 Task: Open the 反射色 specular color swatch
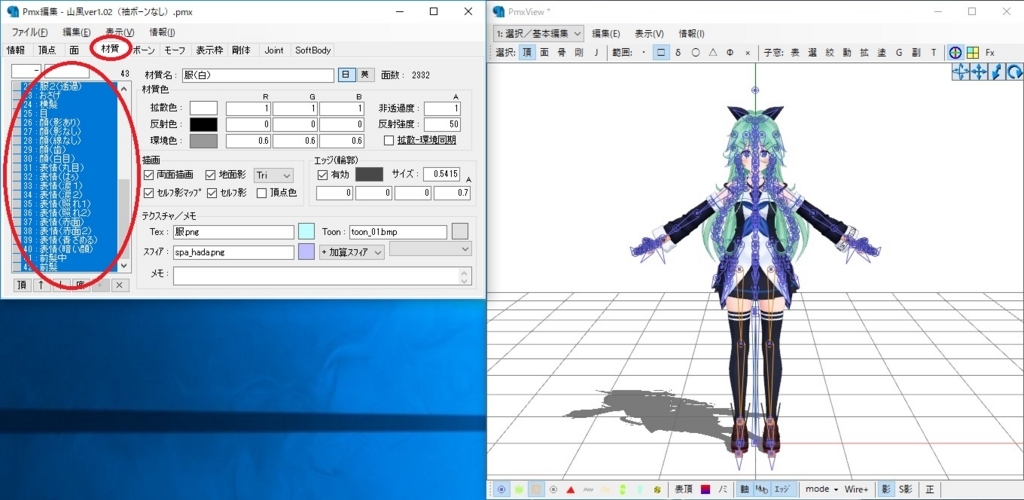[203, 125]
